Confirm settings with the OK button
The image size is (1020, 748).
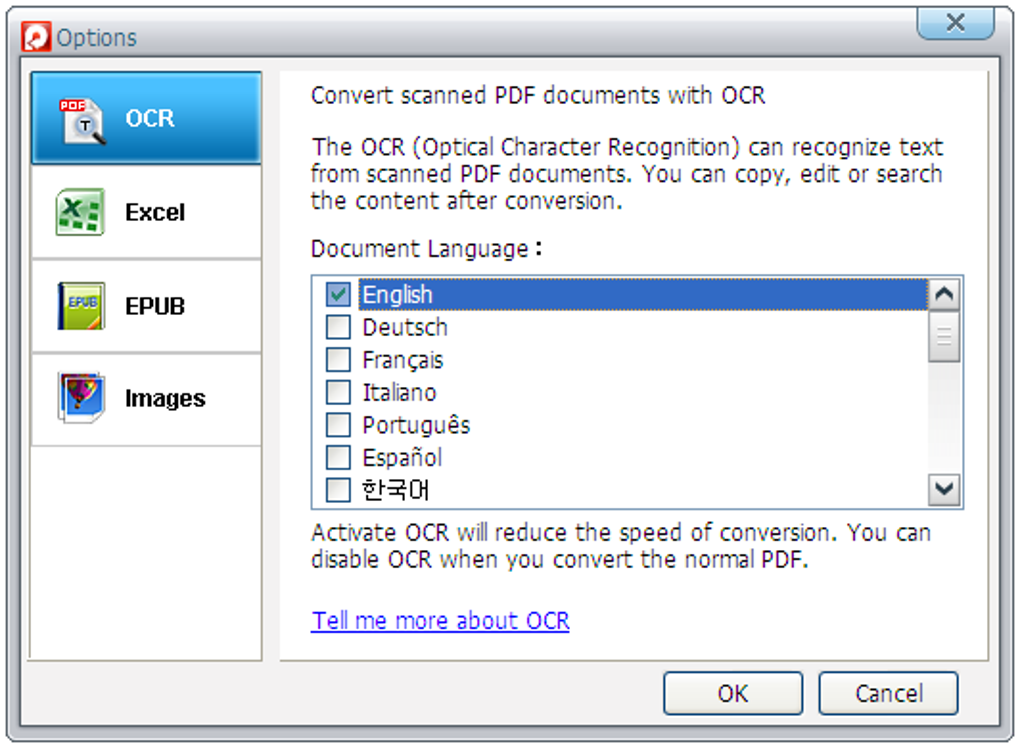tap(732, 693)
